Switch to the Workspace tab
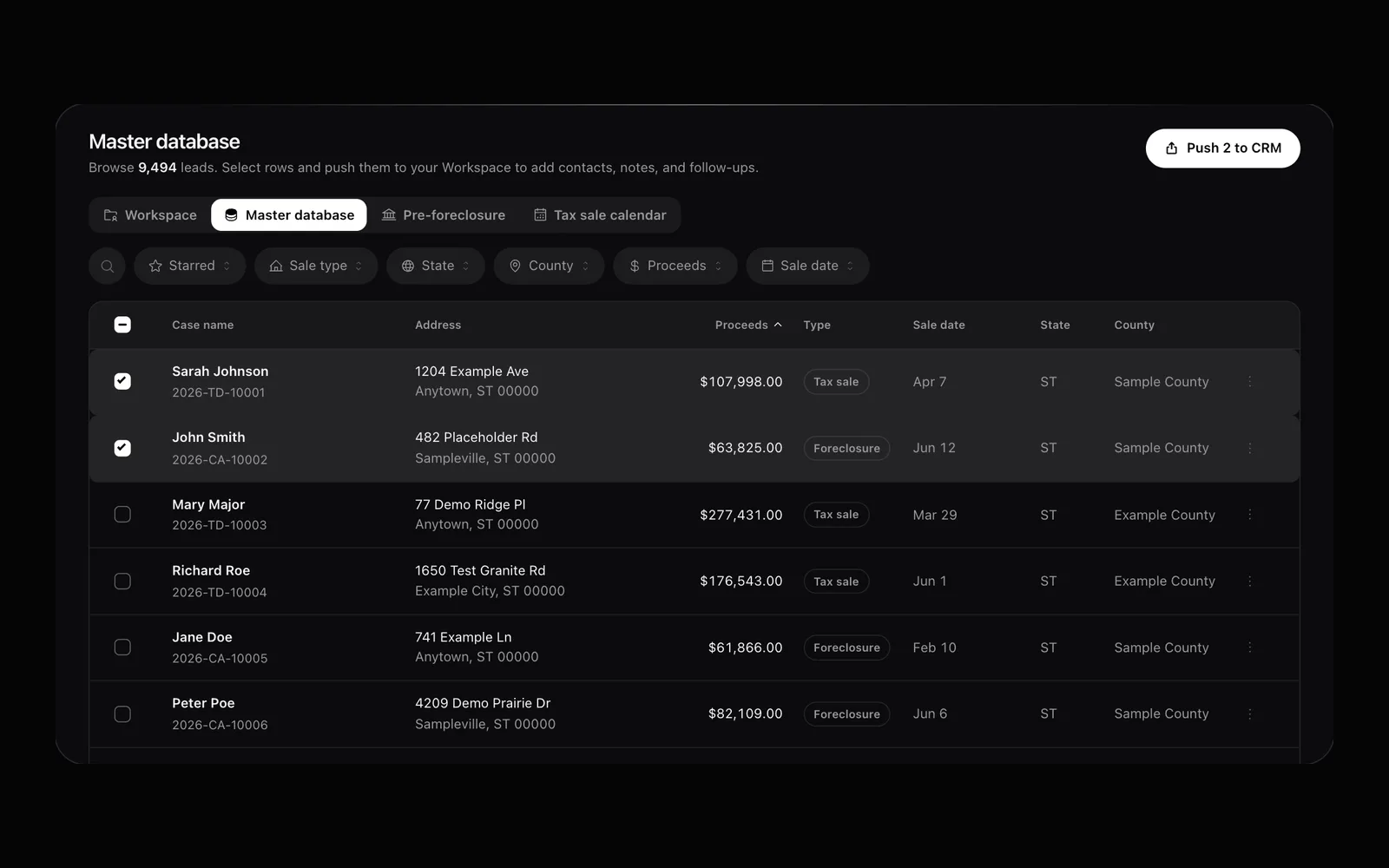The width and height of the screenshot is (1389, 868). coord(150,215)
